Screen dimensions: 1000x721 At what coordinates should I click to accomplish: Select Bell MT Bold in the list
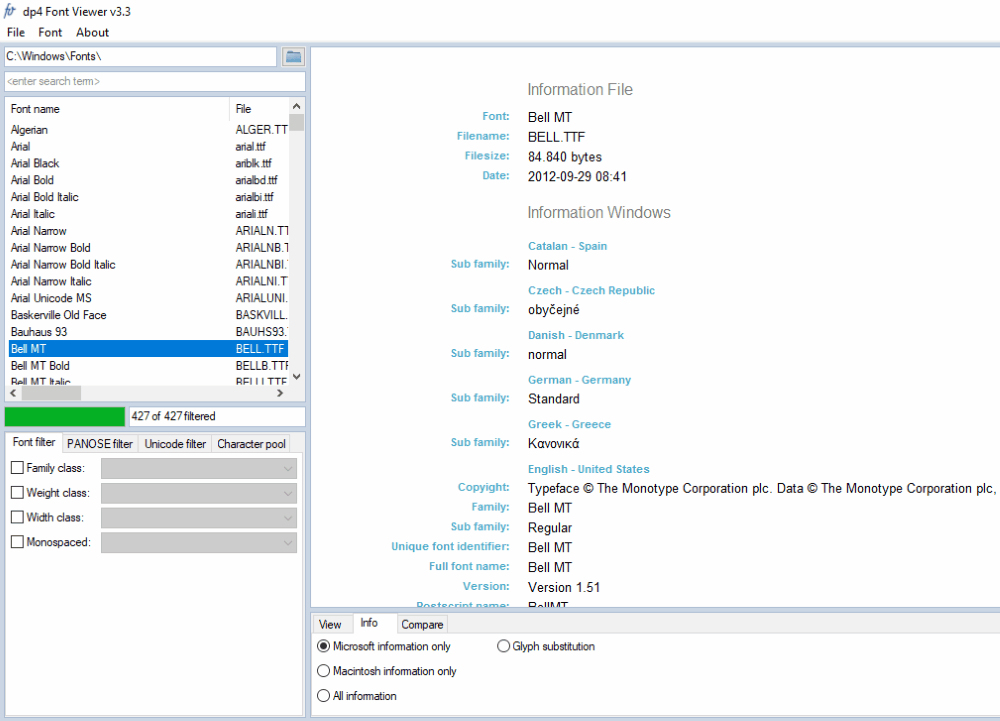148,366
